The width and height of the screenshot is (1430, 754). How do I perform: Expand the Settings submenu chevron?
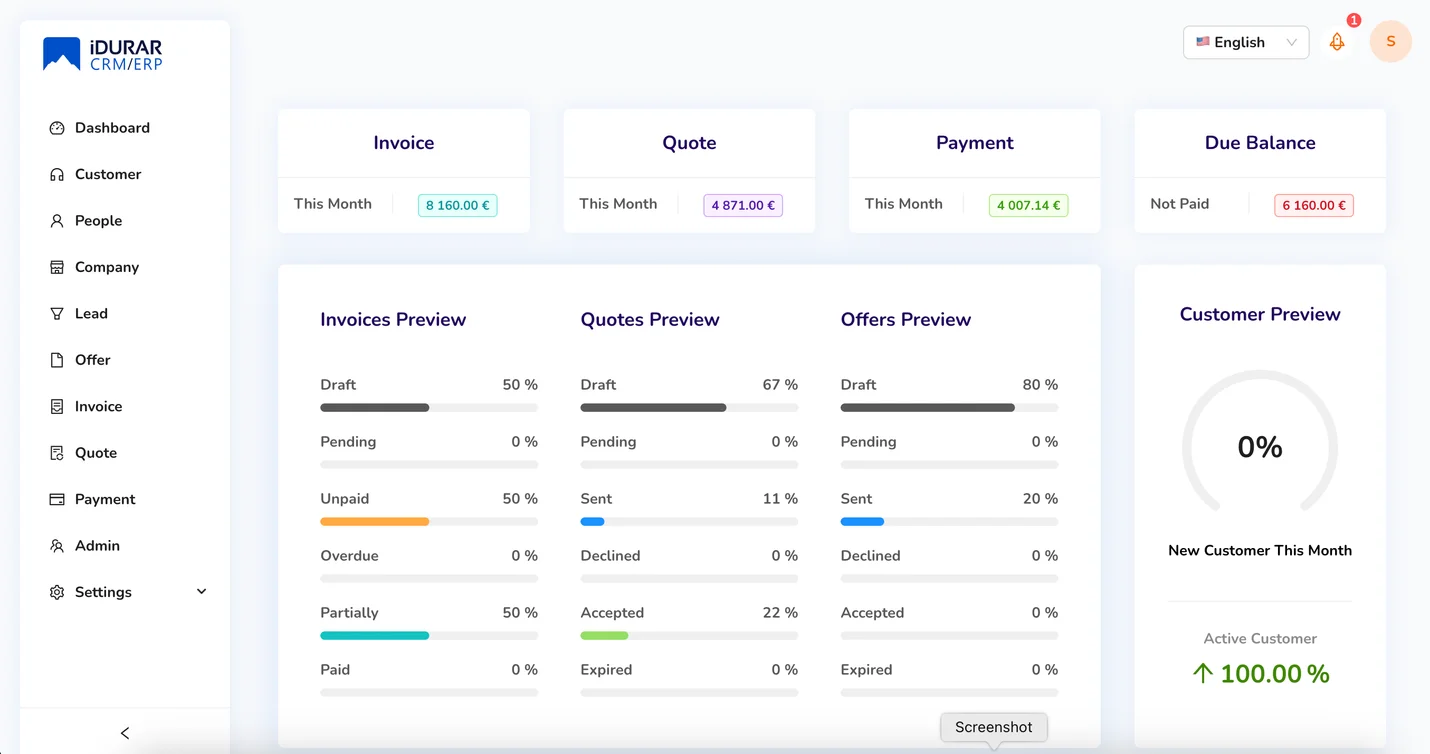click(x=201, y=592)
